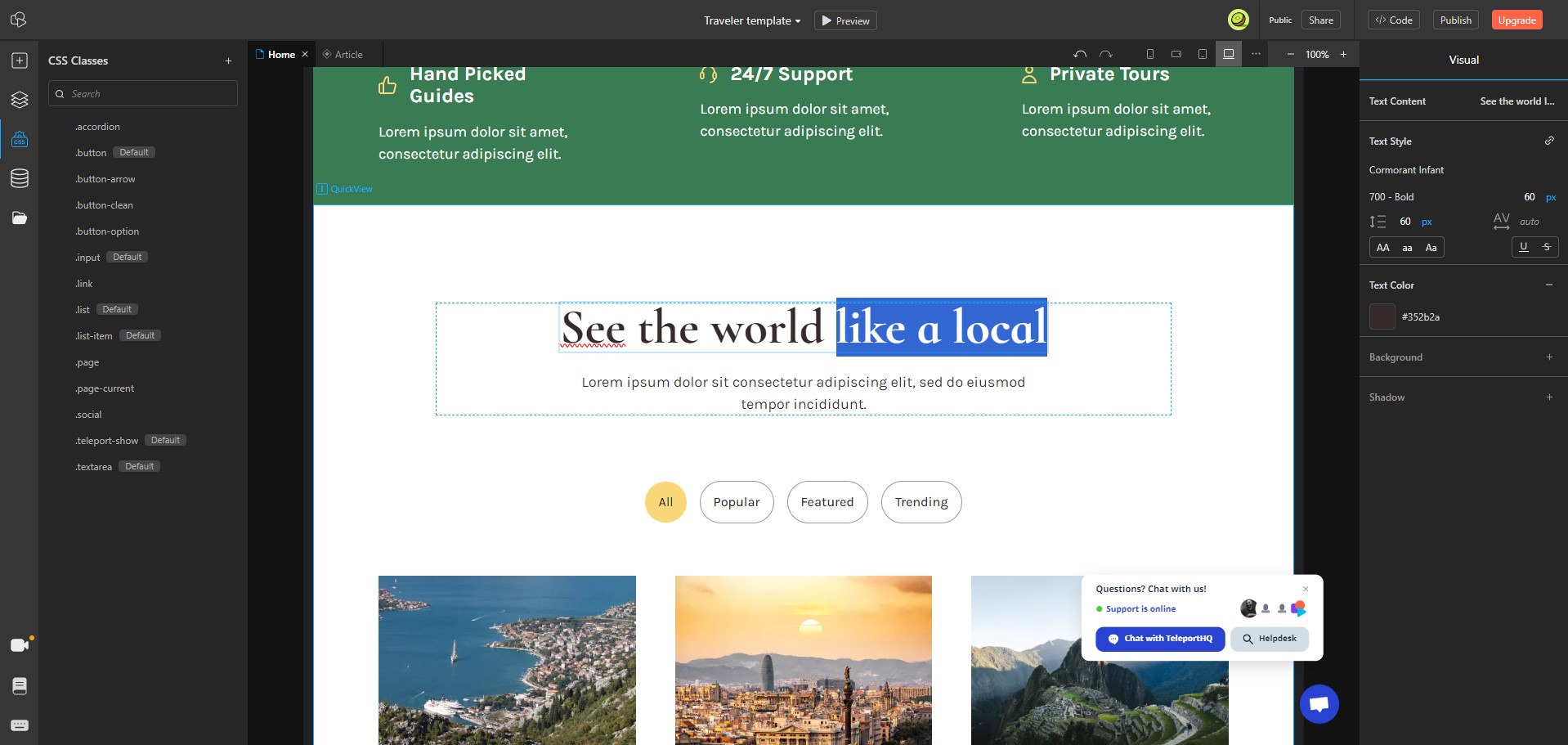Click Chat with TeleportHQ button
The image size is (1568, 745).
click(1160, 639)
